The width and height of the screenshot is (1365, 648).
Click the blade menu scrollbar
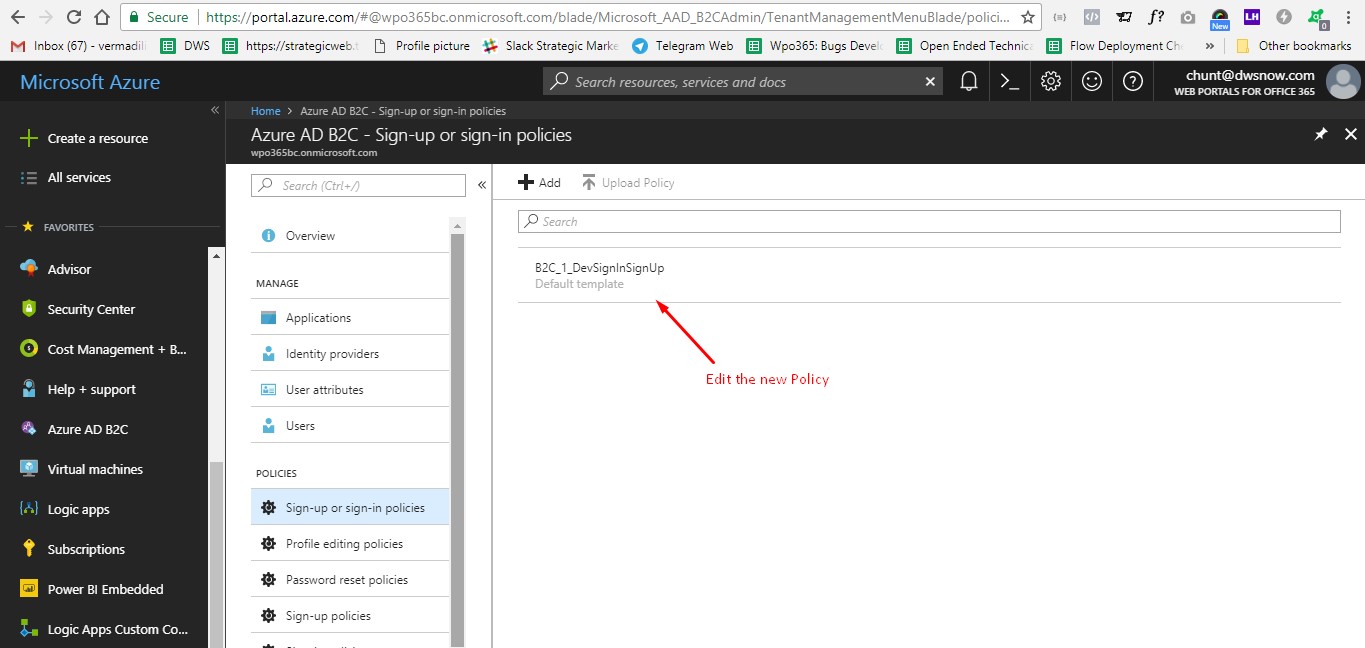[458, 440]
